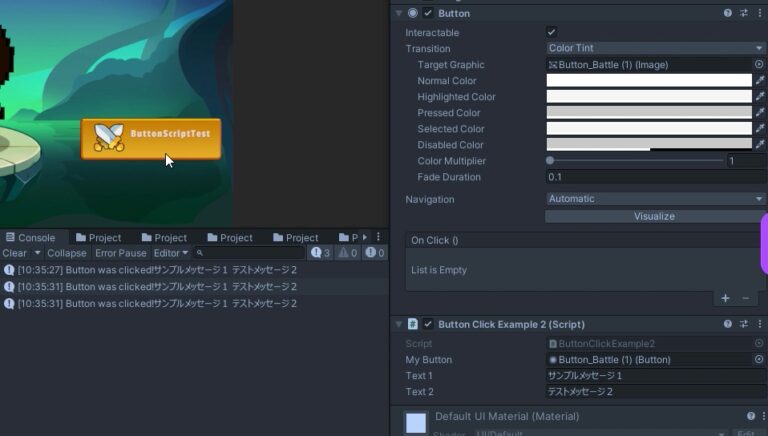
Task: Open the Highlighted Color swatch
Action: (x=649, y=96)
